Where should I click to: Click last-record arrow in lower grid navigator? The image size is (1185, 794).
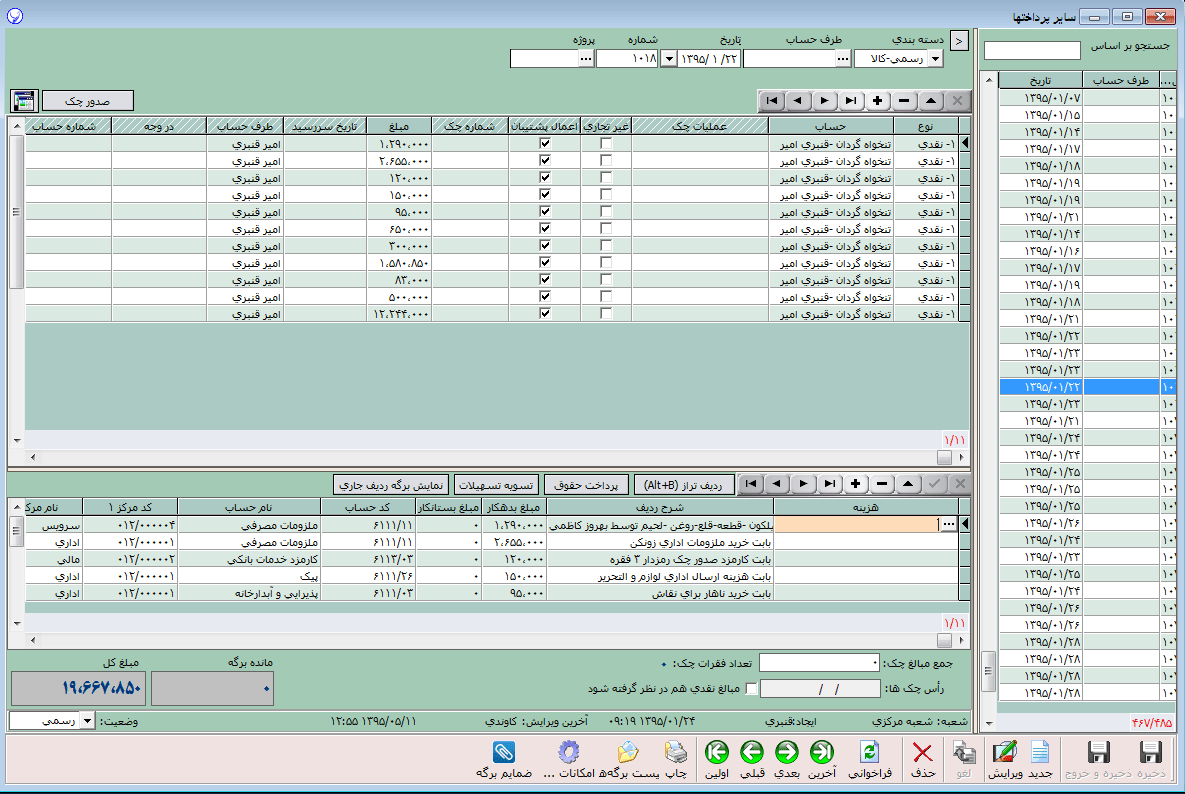click(x=830, y=484)
